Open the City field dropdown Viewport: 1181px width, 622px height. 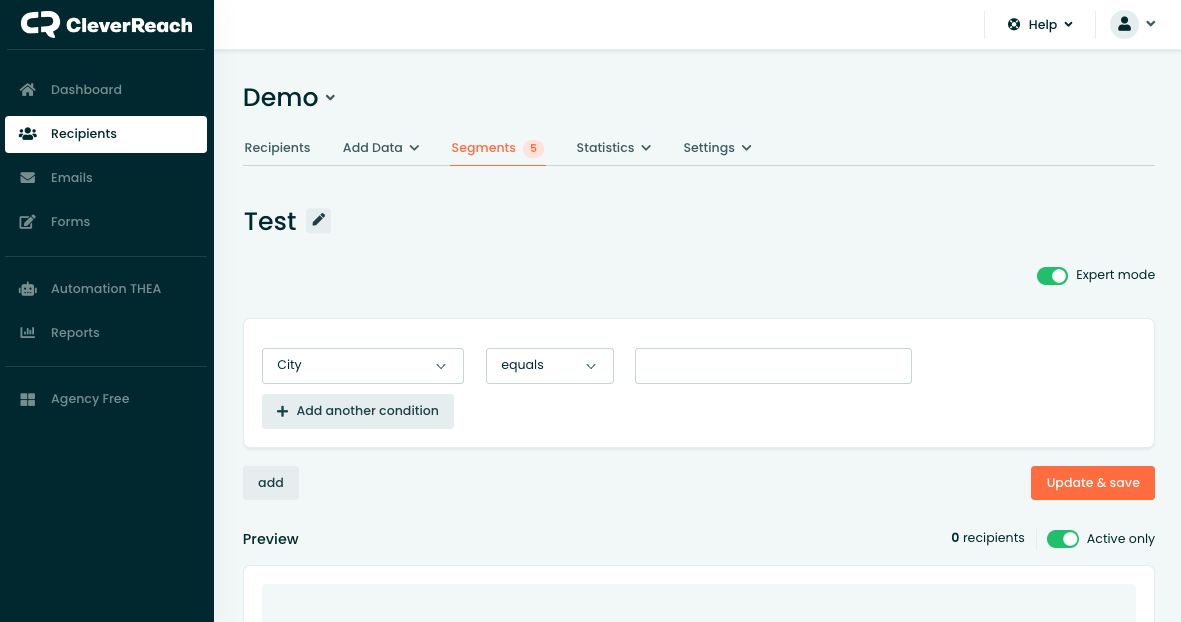coord(362,366)
